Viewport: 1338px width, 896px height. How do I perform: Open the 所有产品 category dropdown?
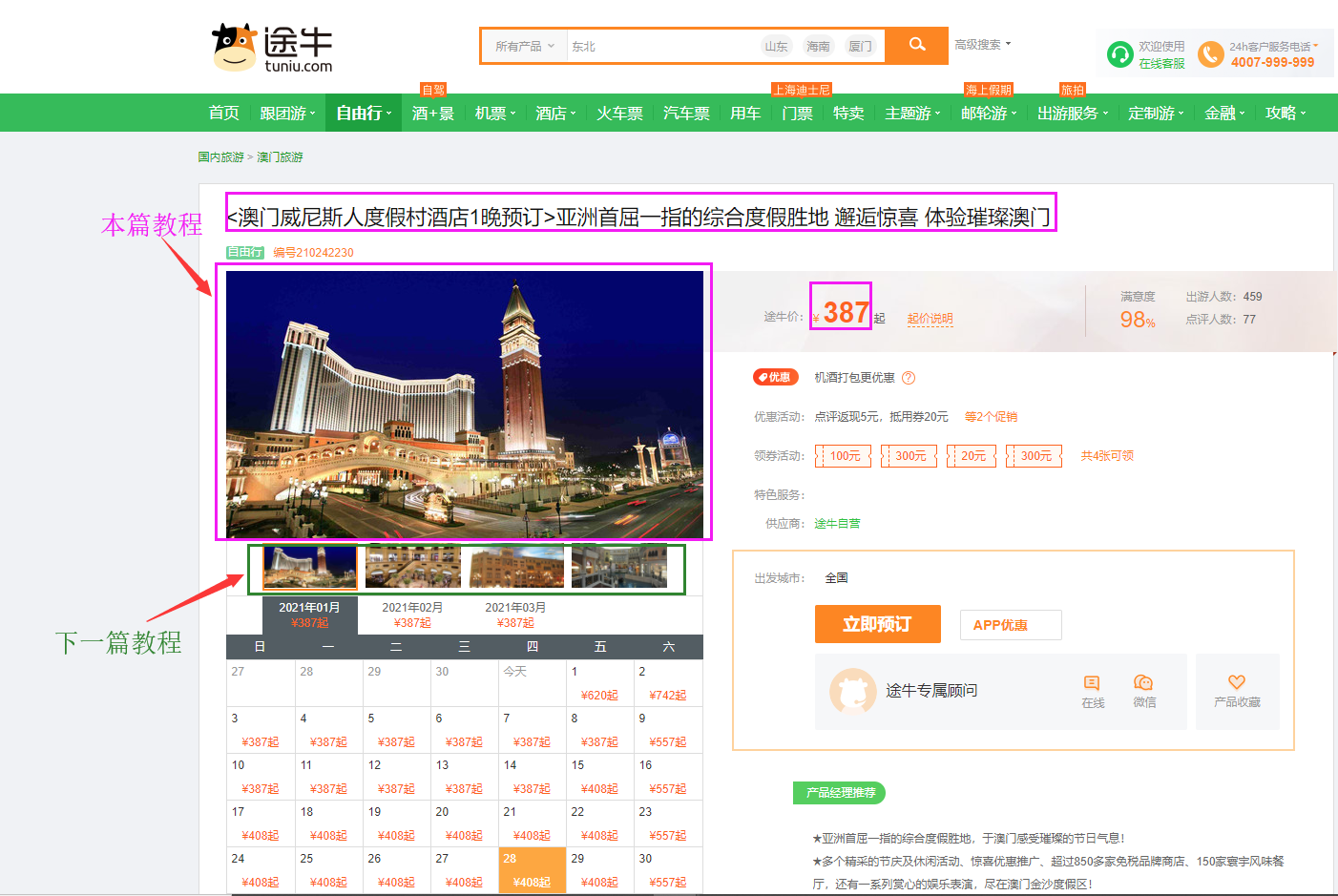click(524, 46)
